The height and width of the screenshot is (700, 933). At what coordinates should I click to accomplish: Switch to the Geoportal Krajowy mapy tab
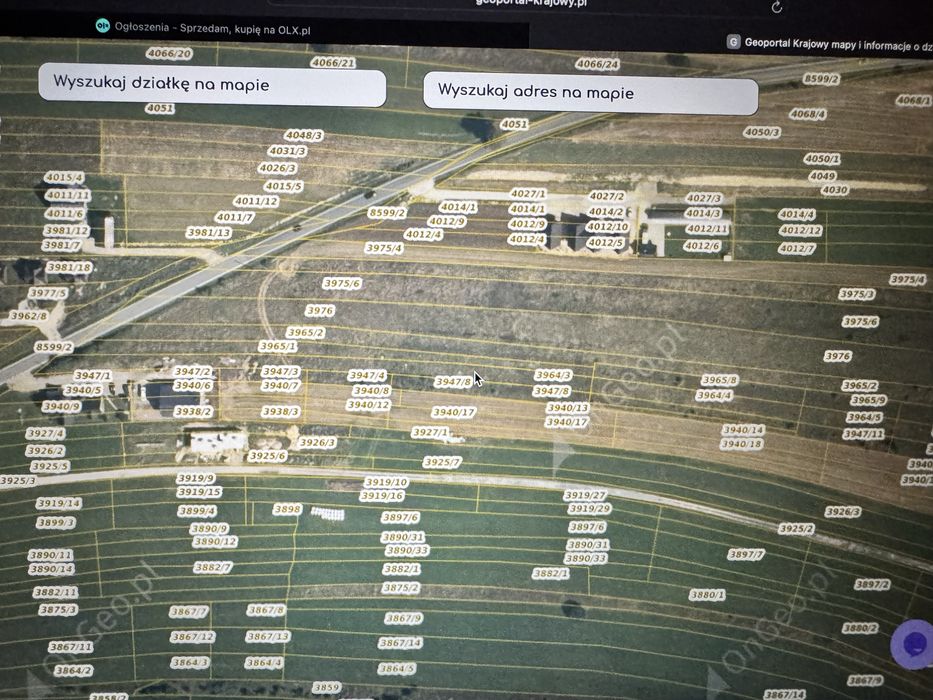(x=829, y=43)
